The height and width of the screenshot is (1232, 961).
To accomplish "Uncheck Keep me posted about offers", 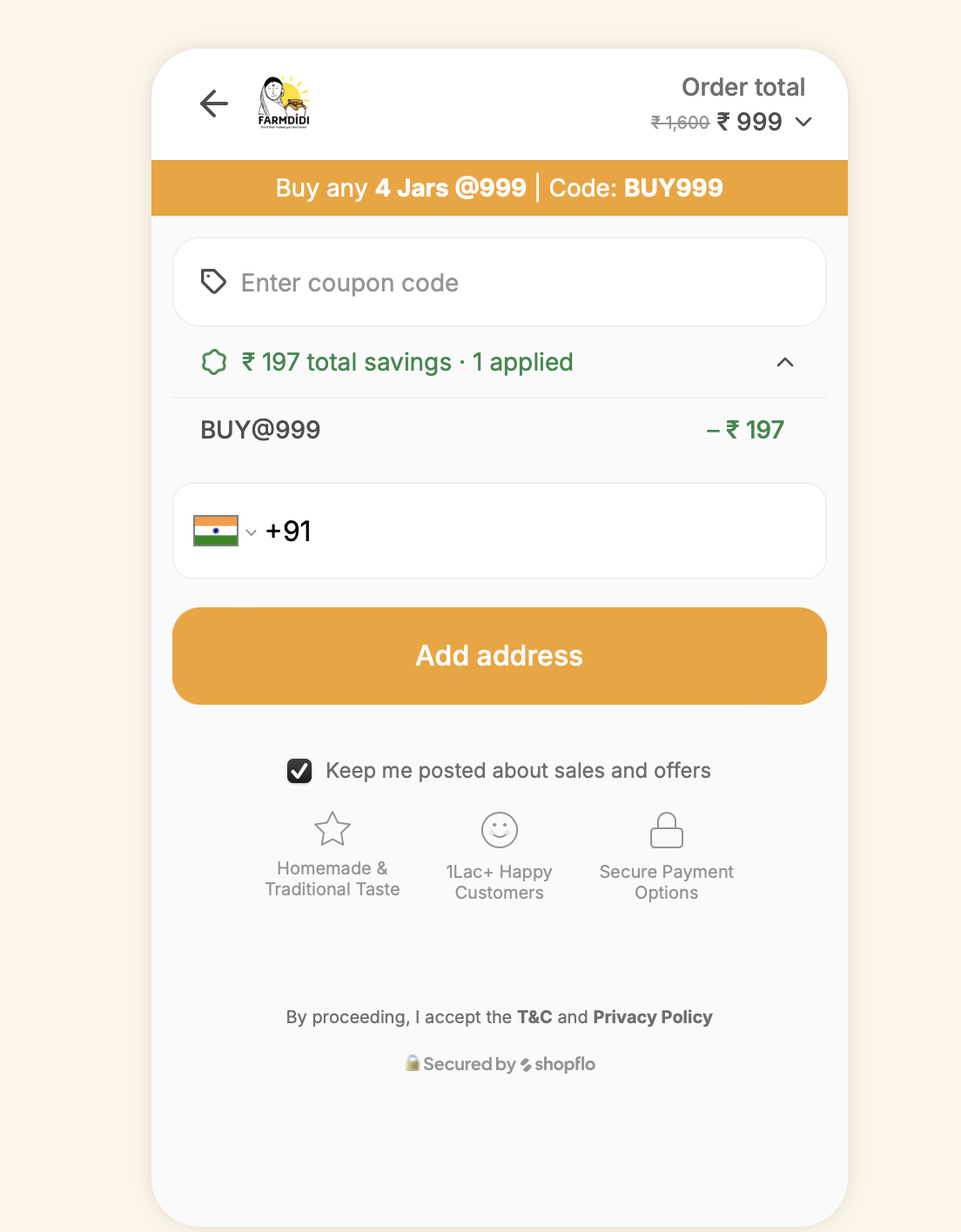I will (x=299, y=771).
